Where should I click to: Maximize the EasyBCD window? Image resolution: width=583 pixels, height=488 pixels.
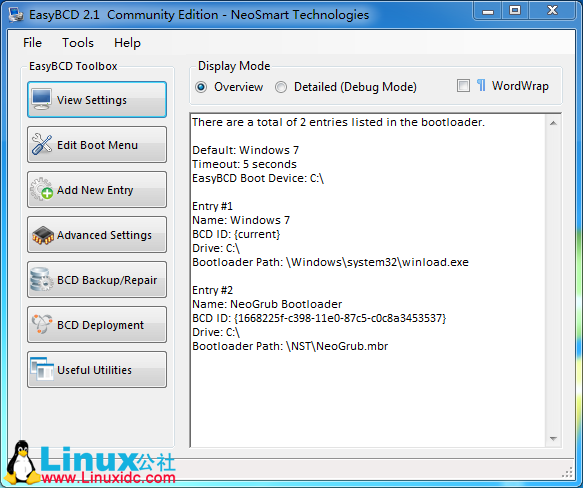(515, 10)
